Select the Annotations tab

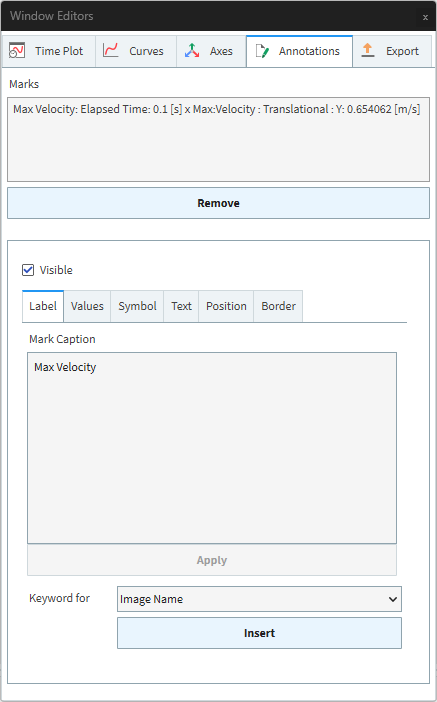coord(299,51)
